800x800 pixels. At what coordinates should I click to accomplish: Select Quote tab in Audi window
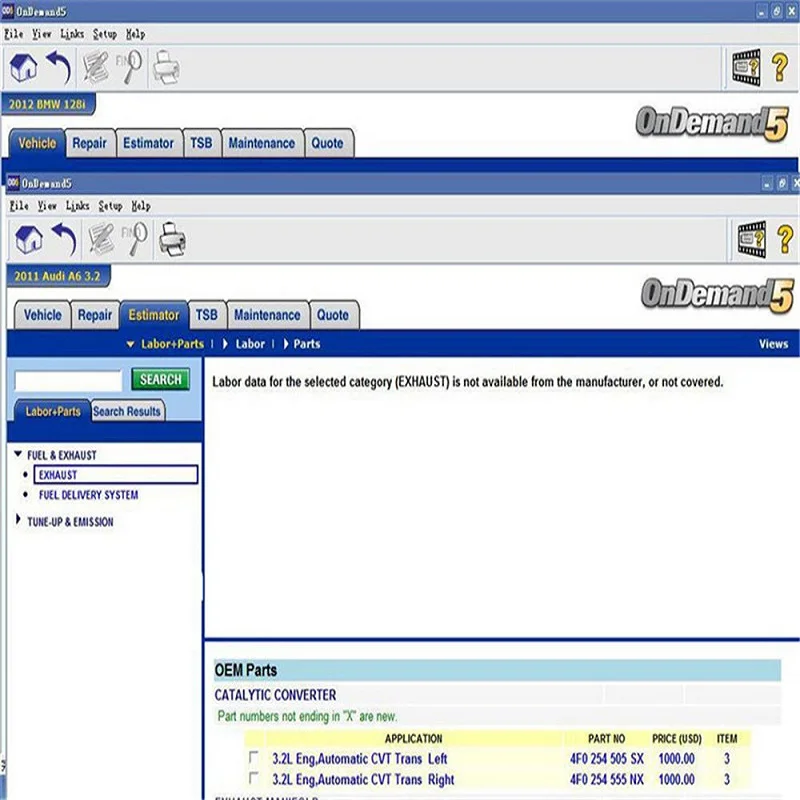[x=333, y=315]
